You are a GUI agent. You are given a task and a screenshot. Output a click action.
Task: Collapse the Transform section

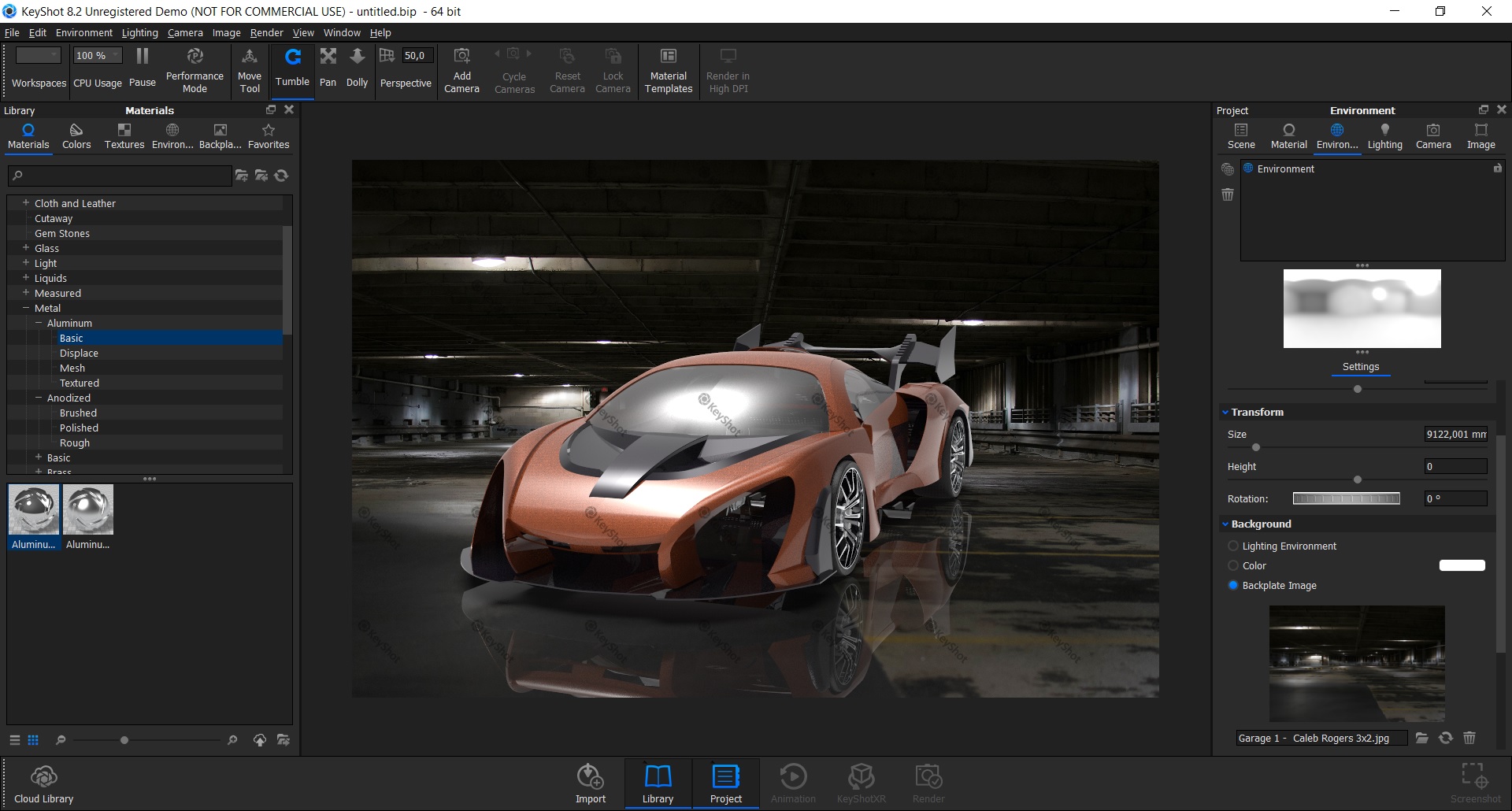1225,412
